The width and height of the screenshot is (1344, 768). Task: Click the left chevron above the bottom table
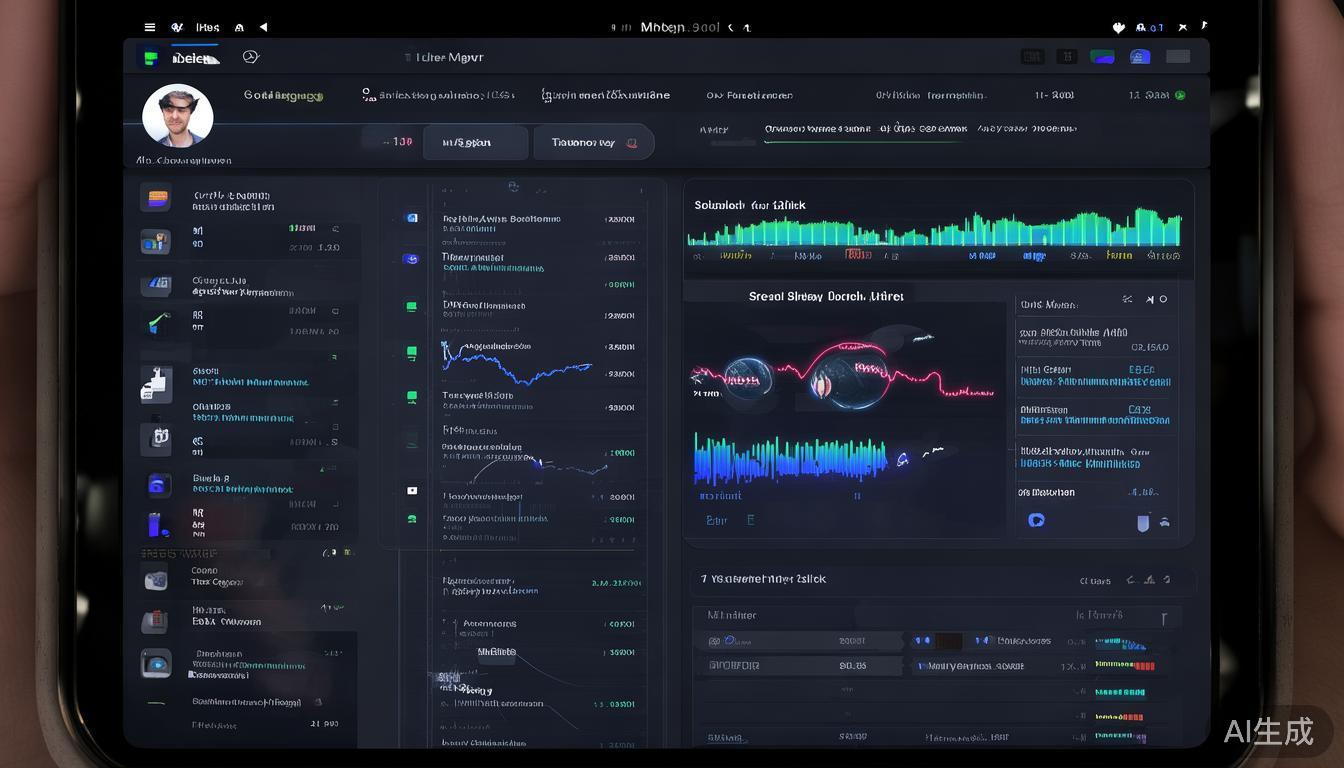tap(1131, 580)
